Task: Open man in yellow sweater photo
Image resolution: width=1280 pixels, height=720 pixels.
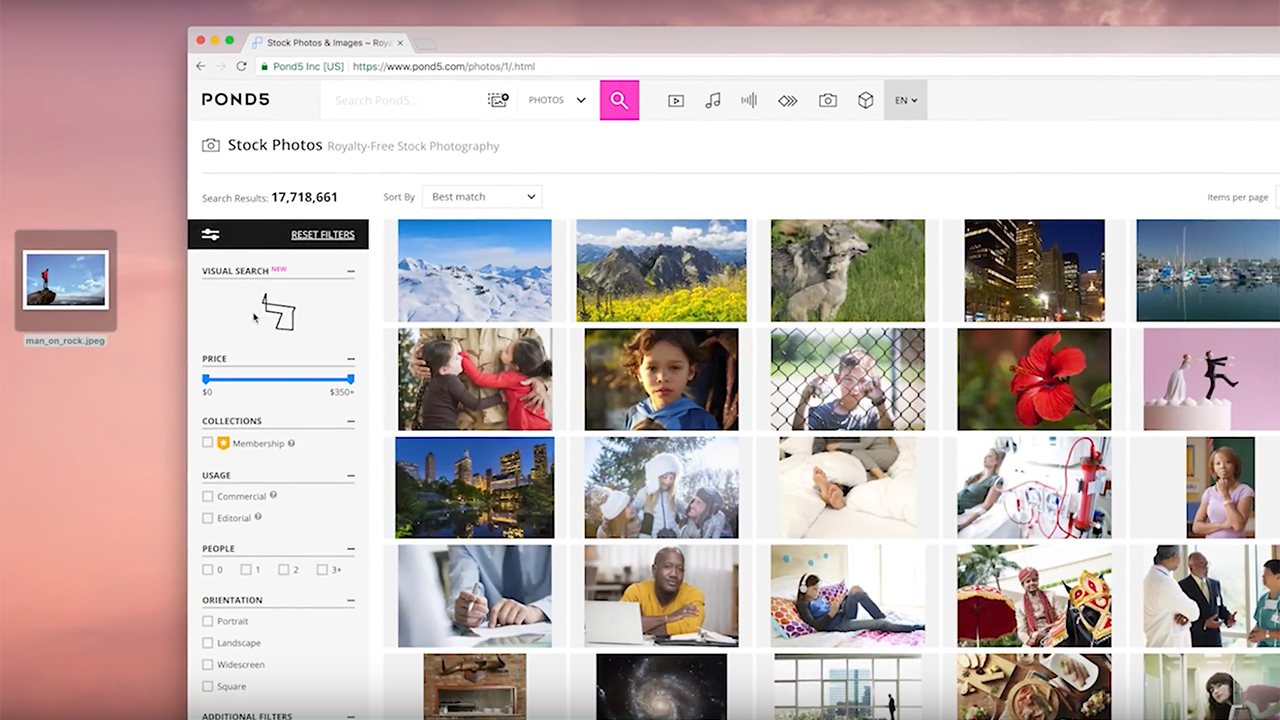Action: click(x=661, y=596)
